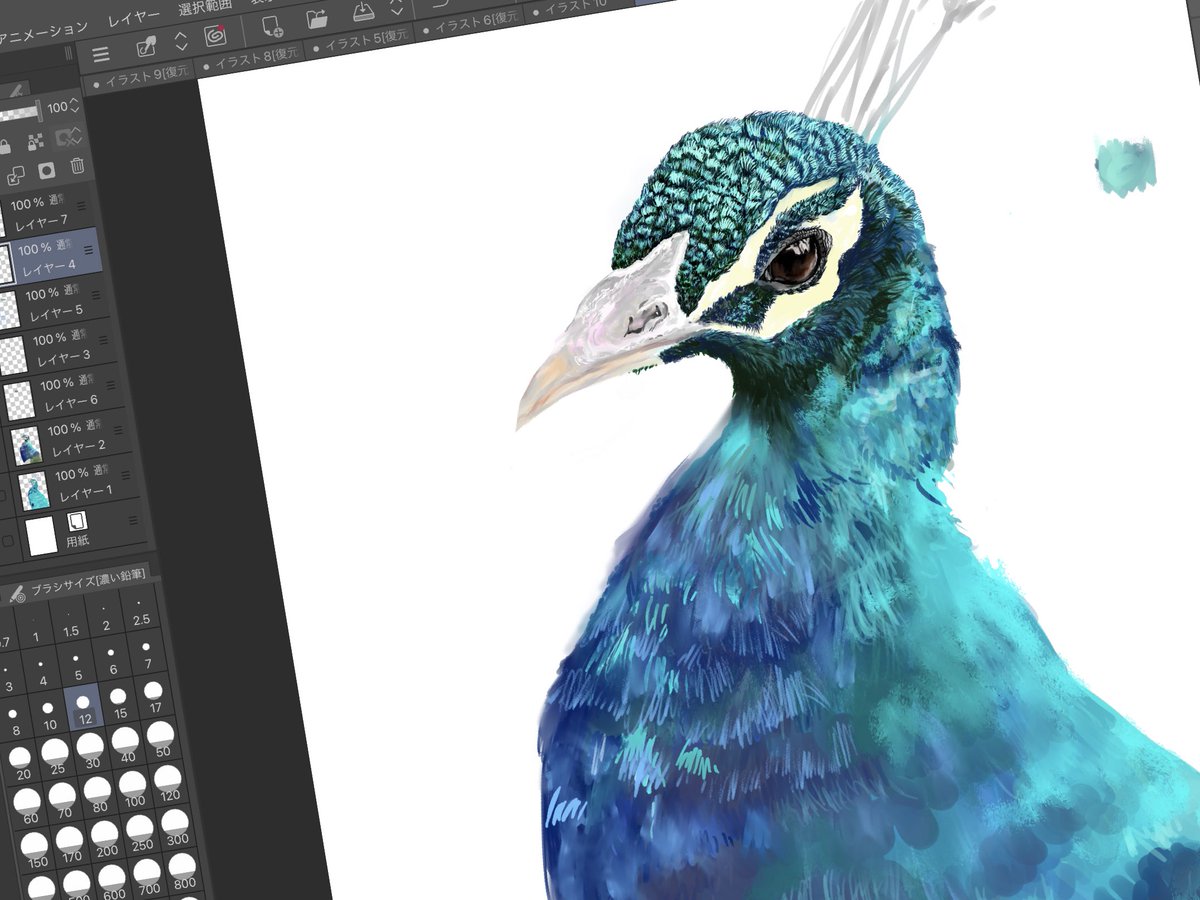Choose brush size 10
The image size is (1200, 900).
(50, 716)
